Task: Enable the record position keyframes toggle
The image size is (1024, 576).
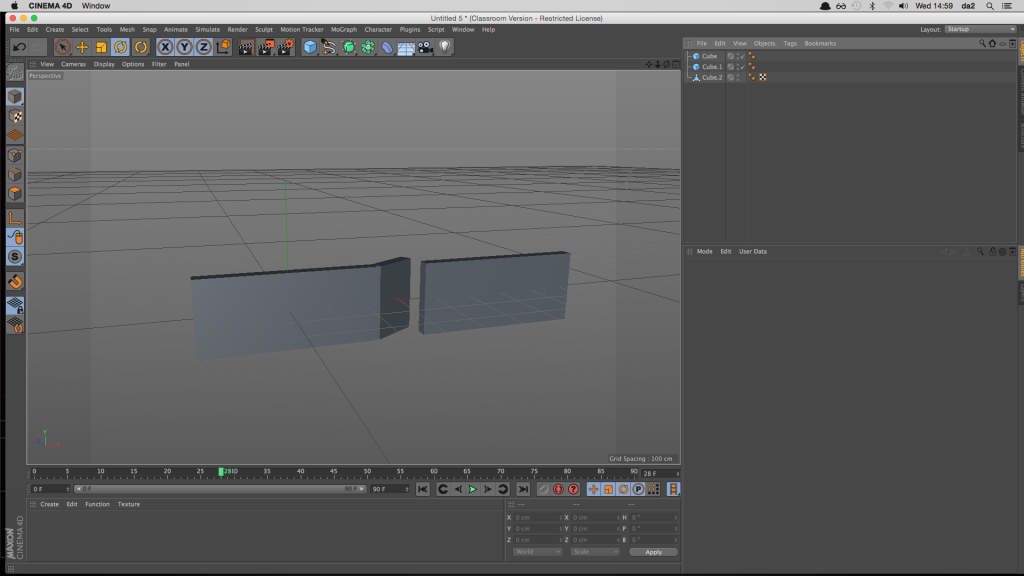Action: point(594,489)
